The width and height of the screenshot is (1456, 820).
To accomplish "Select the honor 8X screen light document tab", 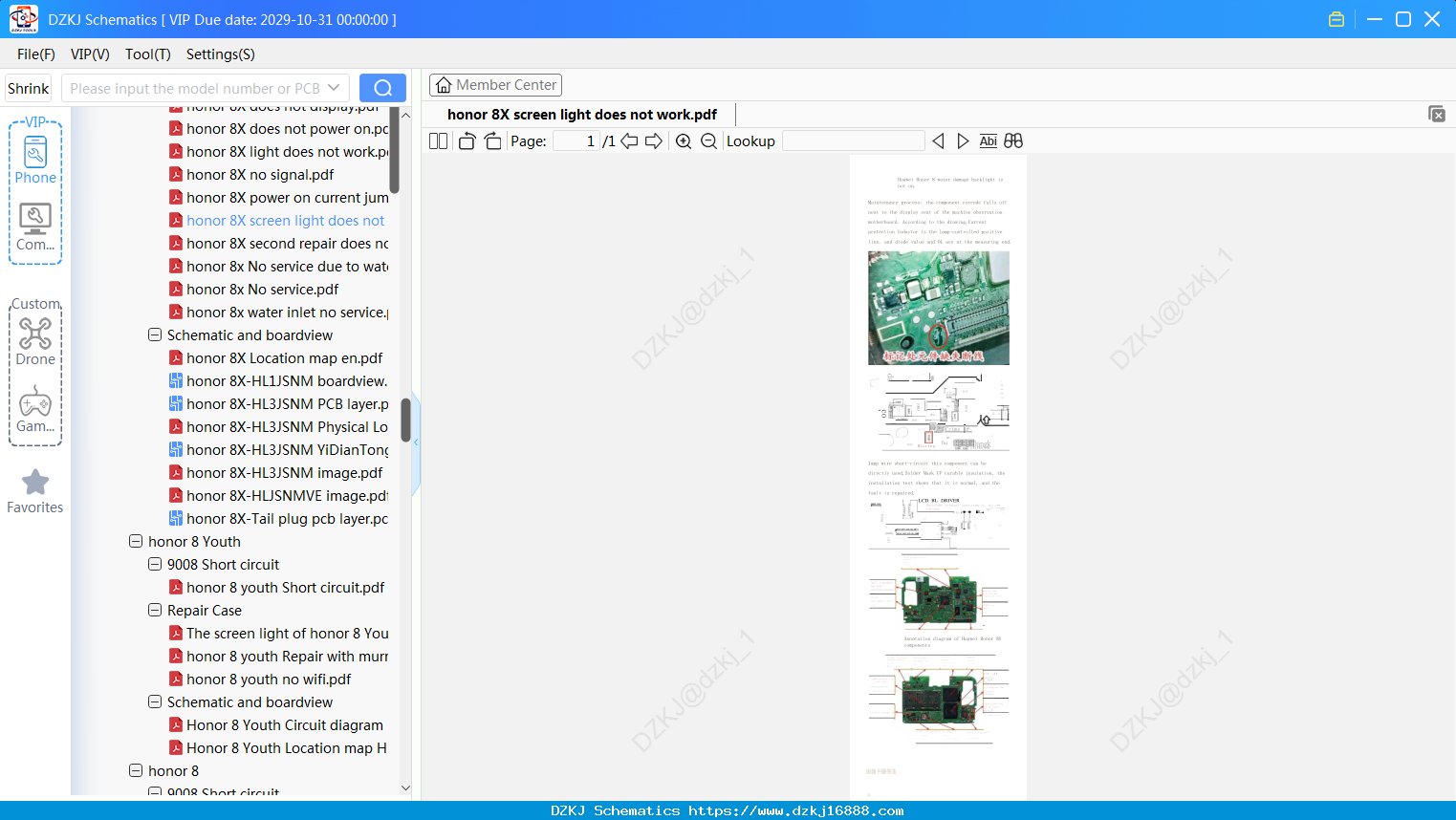I will click(582, 115).
